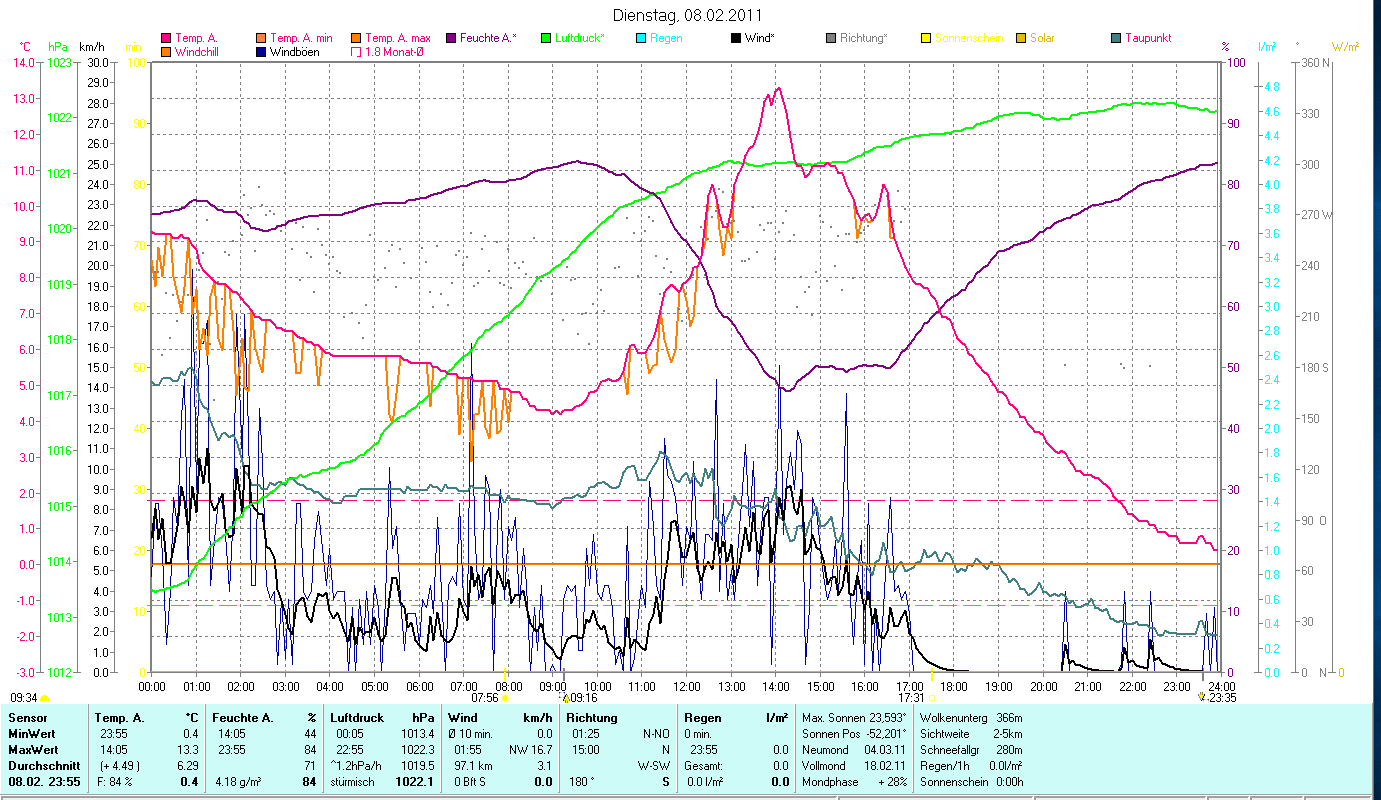Click the sun icon beside 09:34
The width and height of the screenshot is (1381, 800).
pos(45,698)
